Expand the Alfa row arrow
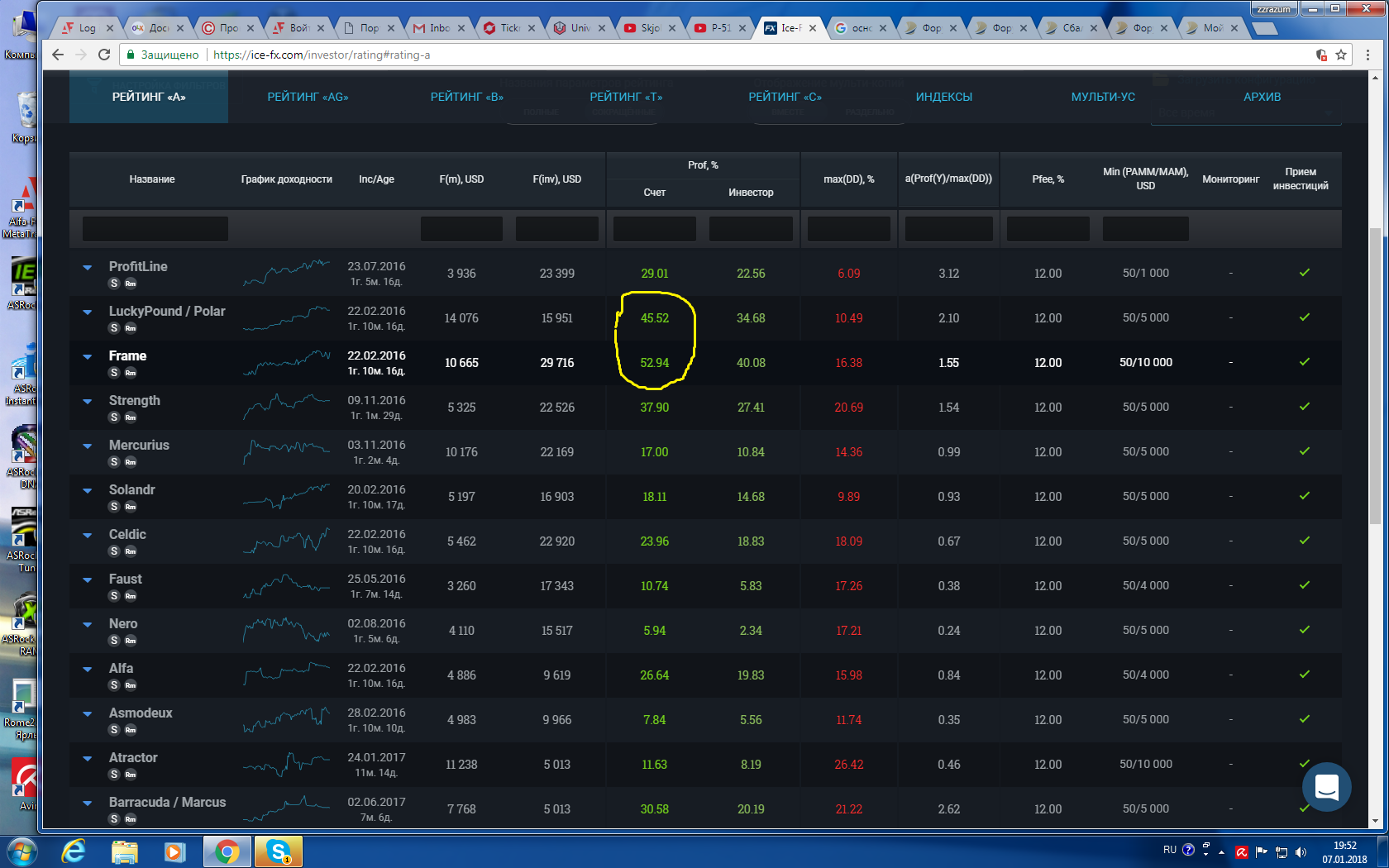This screenshot has width=1389, height=868. point(87,669)
